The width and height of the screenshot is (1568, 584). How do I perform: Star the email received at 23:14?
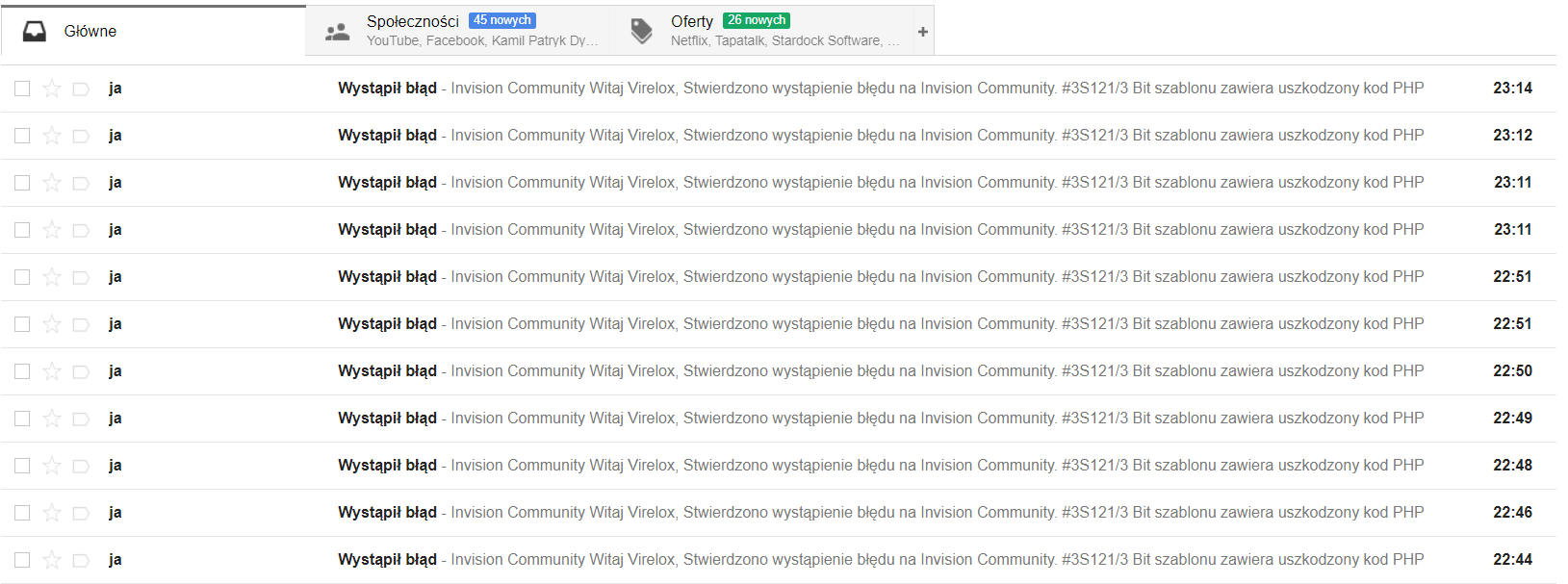52,89
